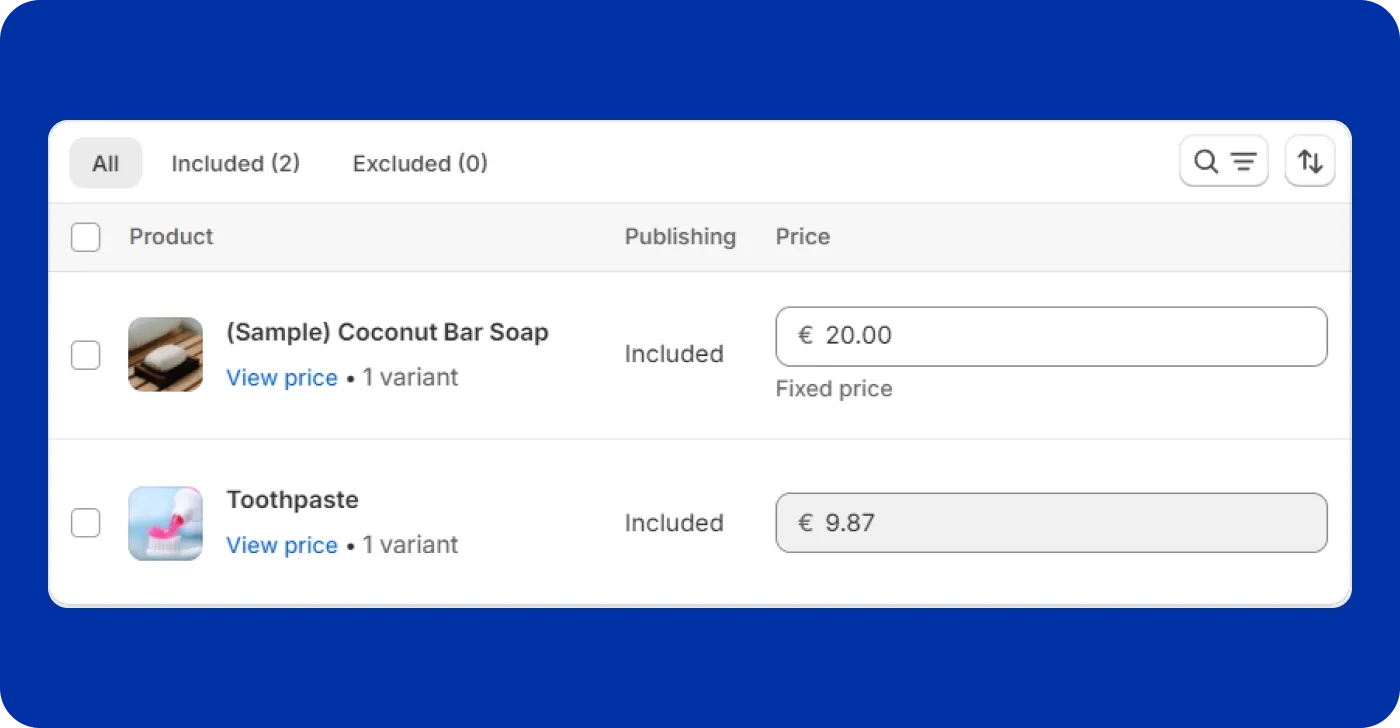This screenshot has height=728, width=1400.
Task: Select the All tab
Action: click(105, 163)
